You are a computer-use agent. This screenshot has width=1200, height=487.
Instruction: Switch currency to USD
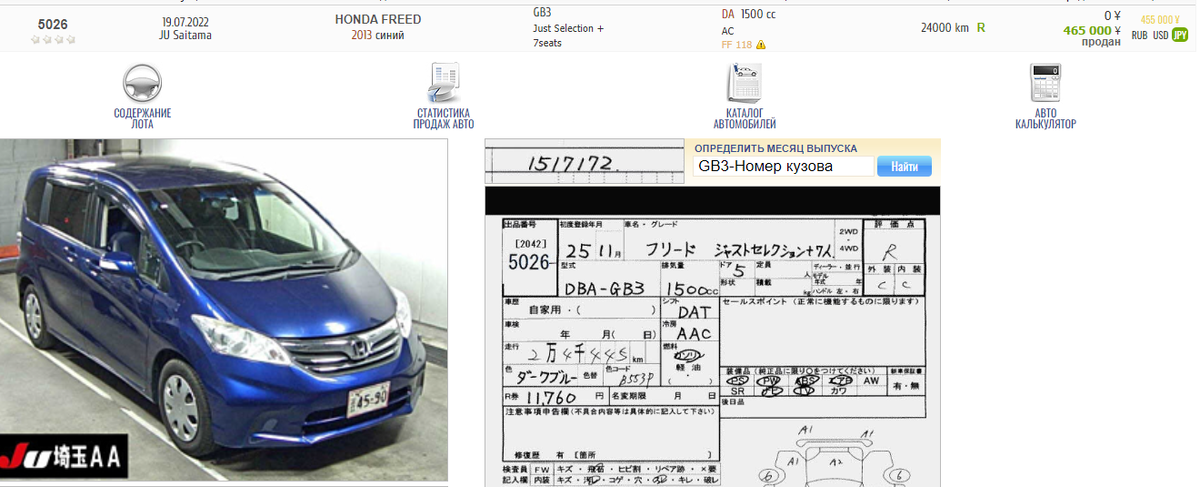[x=1161, y=35]
